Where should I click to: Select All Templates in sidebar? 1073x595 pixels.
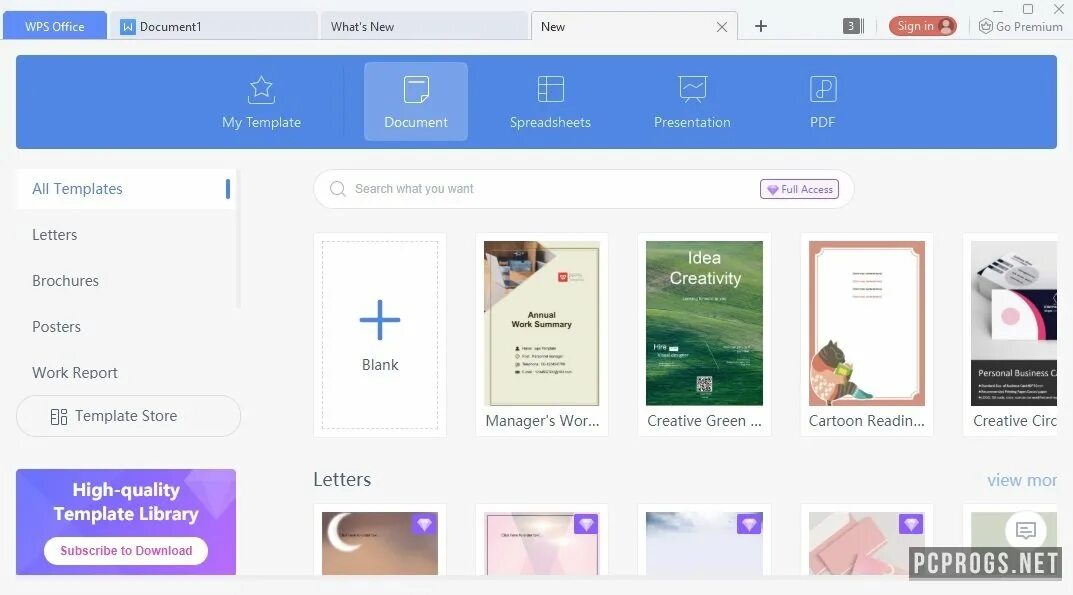(x=126, y=189)
